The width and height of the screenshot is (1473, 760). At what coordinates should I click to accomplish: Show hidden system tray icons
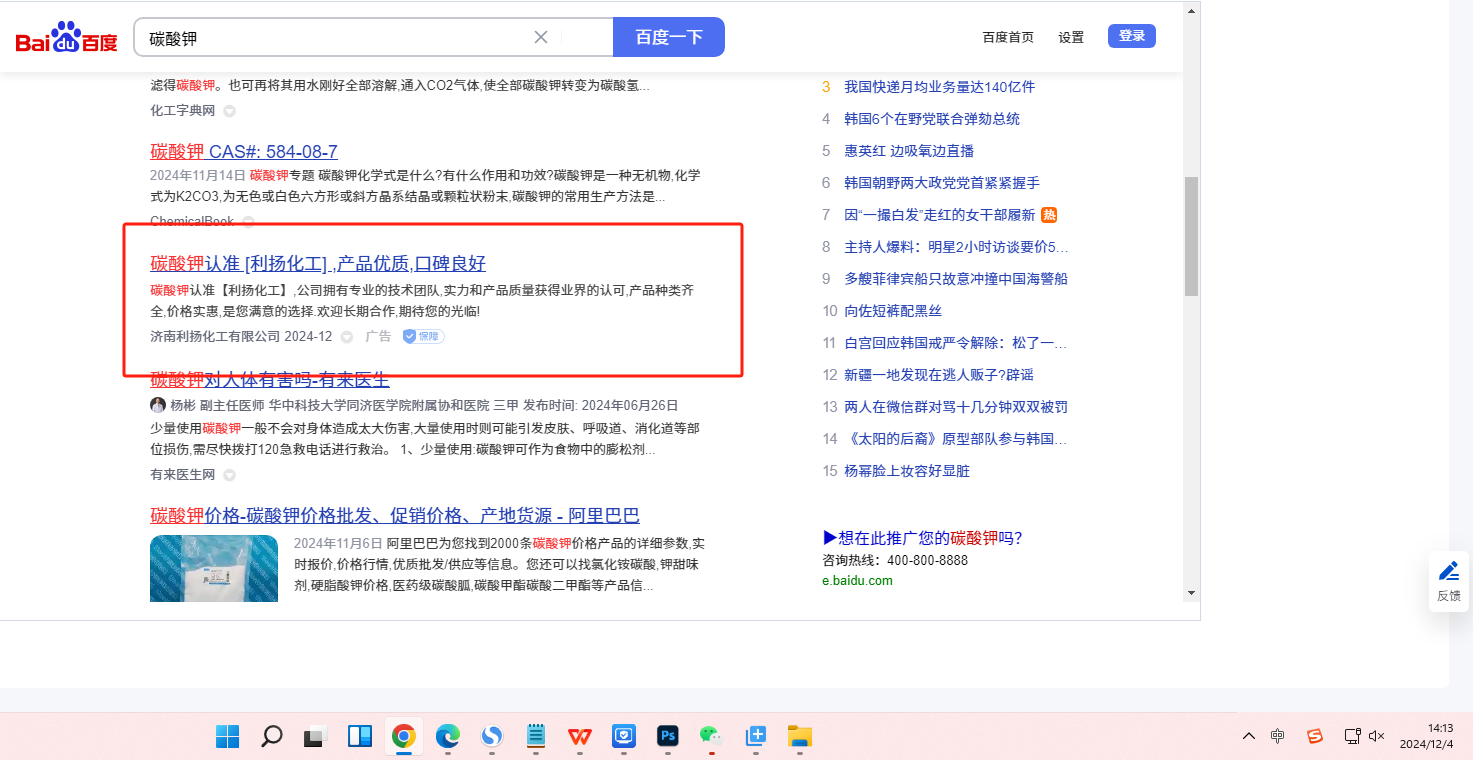pos(1249,736)
